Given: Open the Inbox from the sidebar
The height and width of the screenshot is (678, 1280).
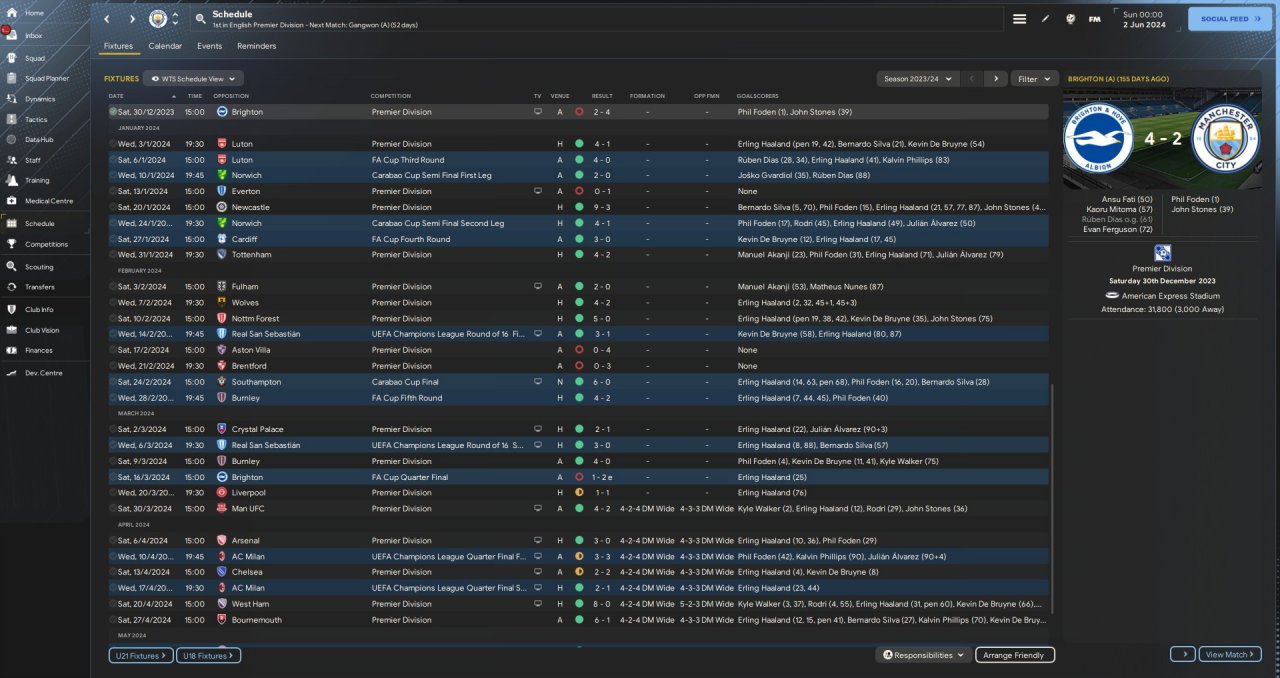Looking at the screenshot, I should 34,35.
